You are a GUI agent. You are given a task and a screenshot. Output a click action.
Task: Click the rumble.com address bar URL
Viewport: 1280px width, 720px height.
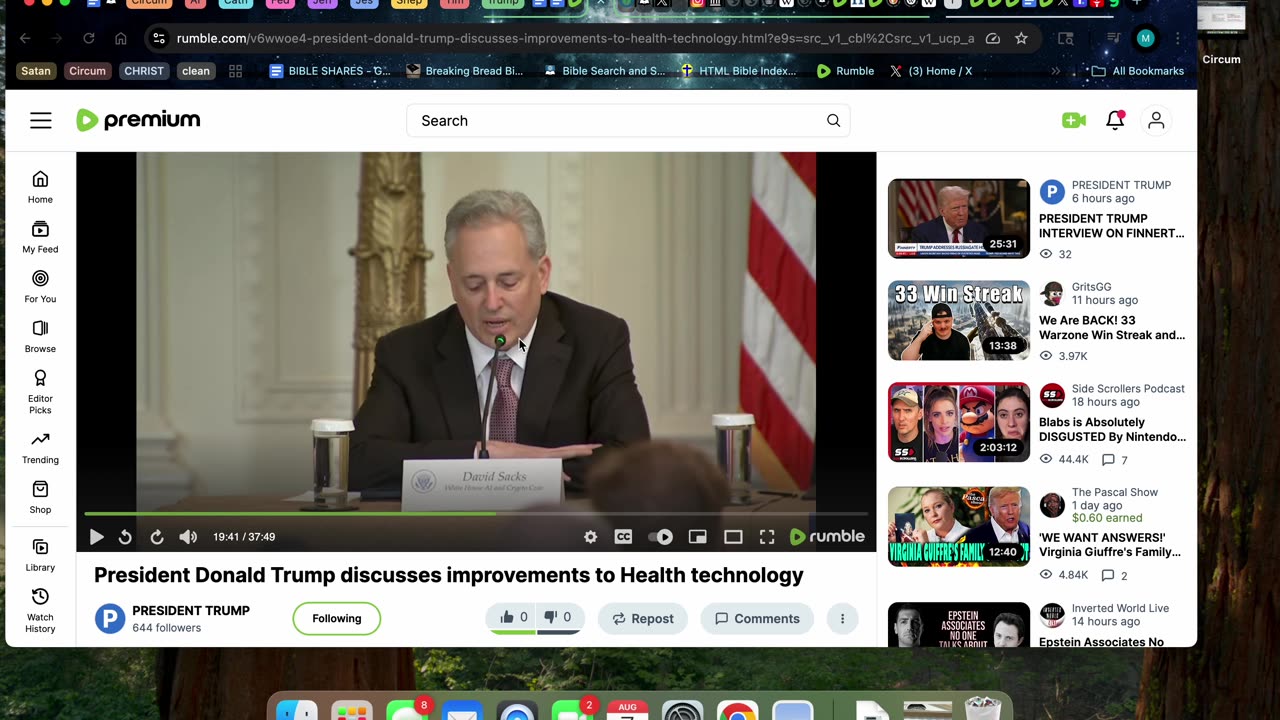pyautogui.click(x=575, y=38)
